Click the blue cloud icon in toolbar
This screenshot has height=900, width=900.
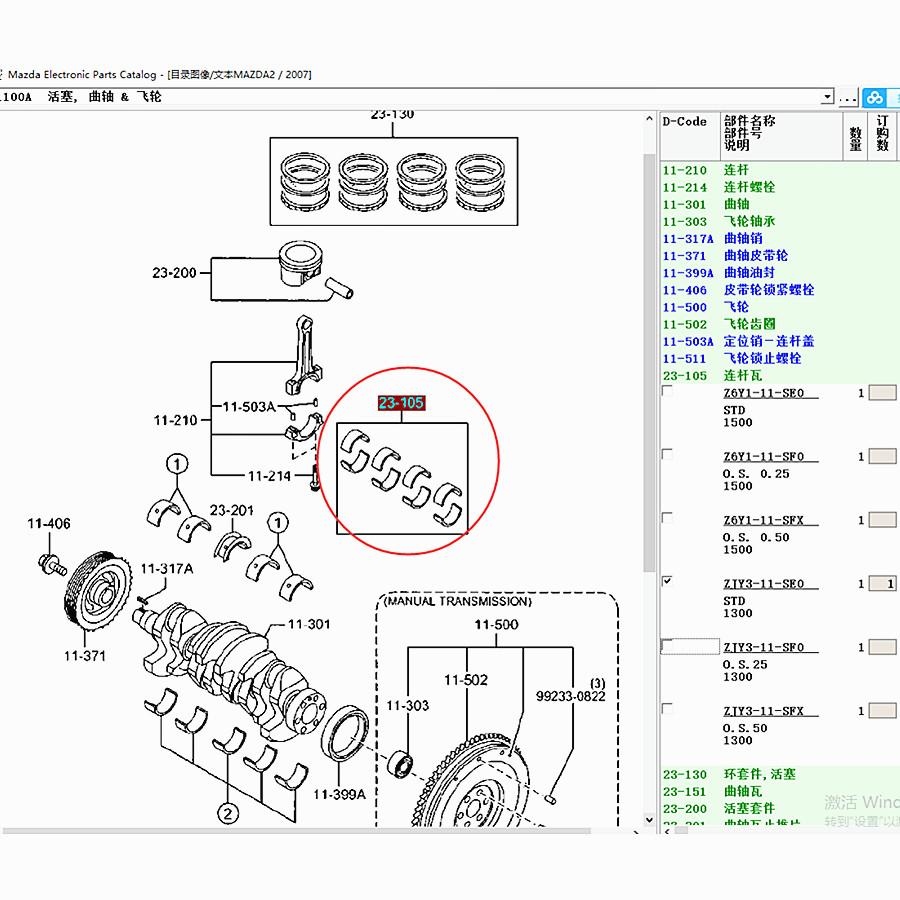tap(875, 98)
